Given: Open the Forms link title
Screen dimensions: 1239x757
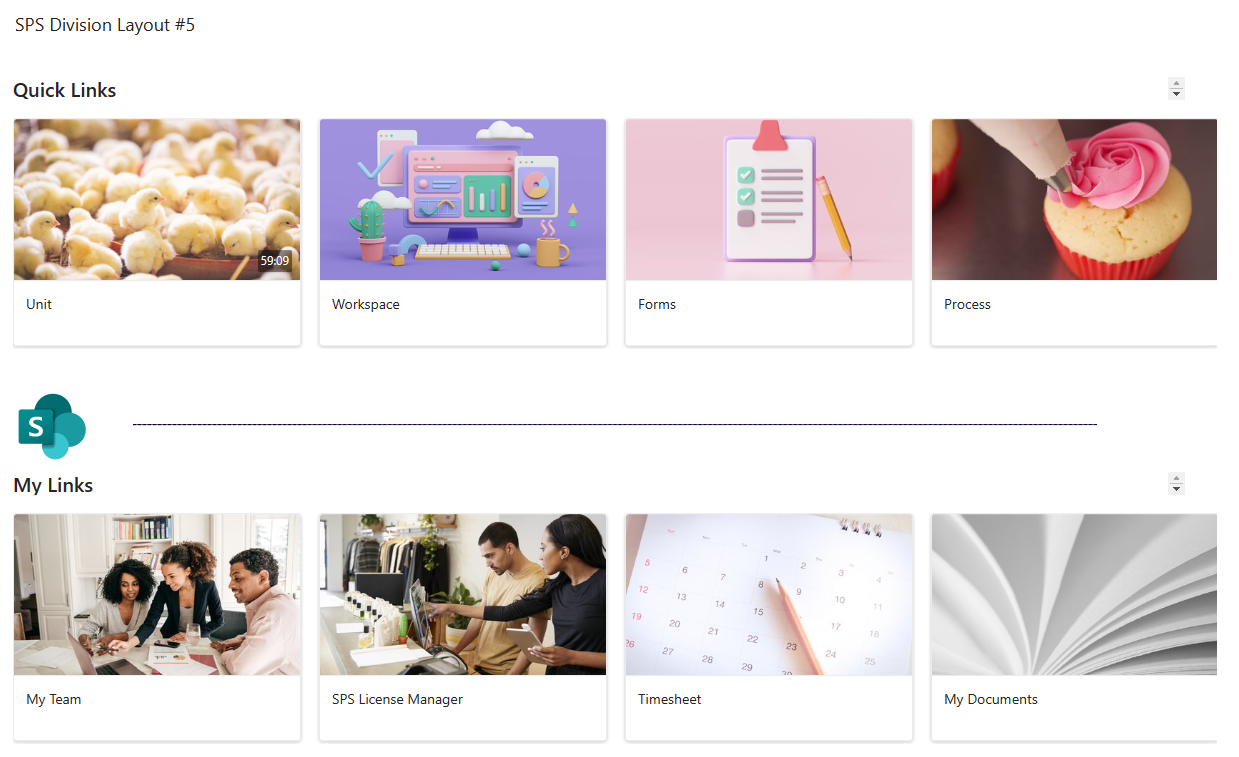Looking at the screenshot, I should (x=657, y=304).
